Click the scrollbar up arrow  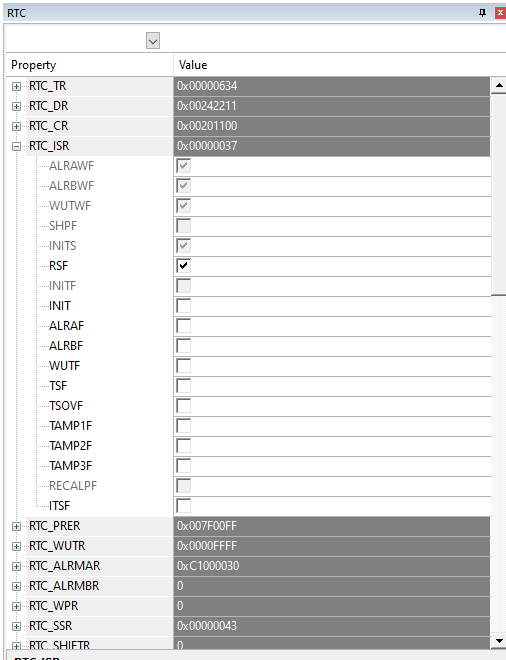(499, 86)
